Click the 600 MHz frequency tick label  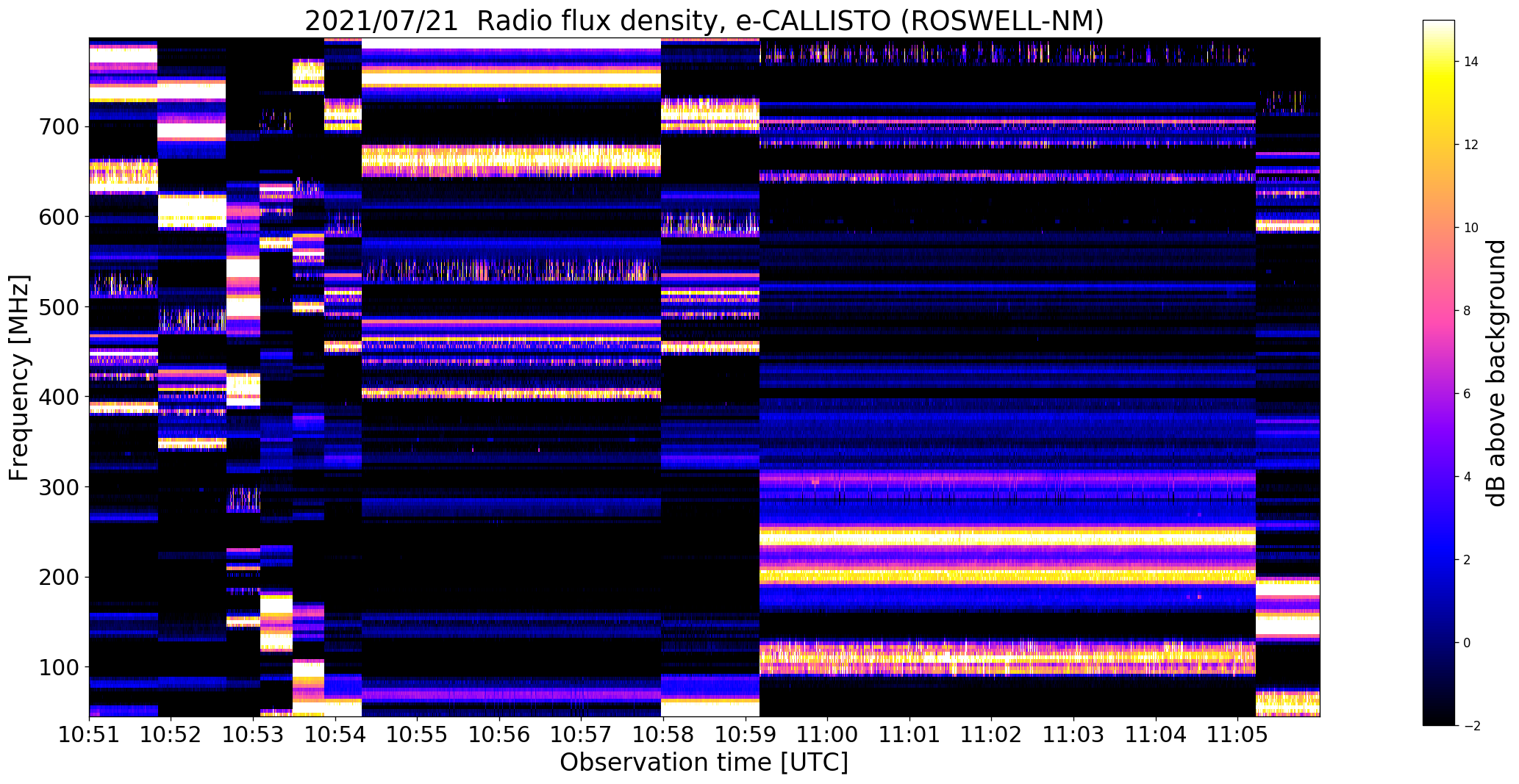58,217
